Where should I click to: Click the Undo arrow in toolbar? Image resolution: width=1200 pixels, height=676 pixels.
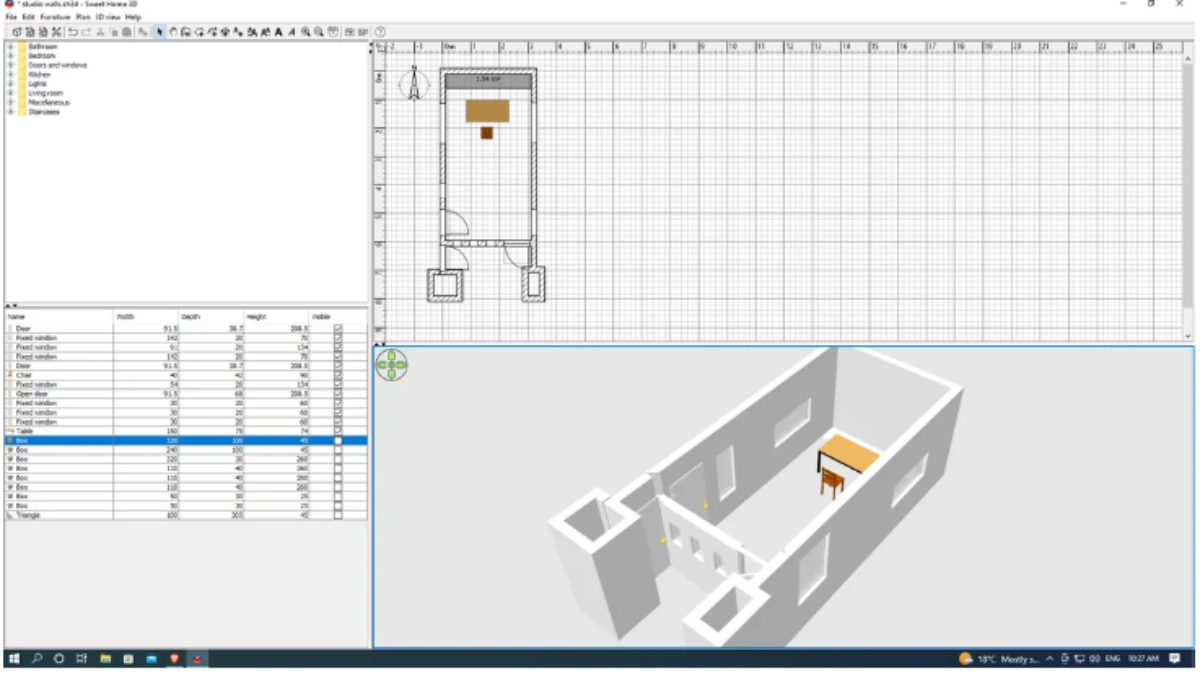[73, 33]
